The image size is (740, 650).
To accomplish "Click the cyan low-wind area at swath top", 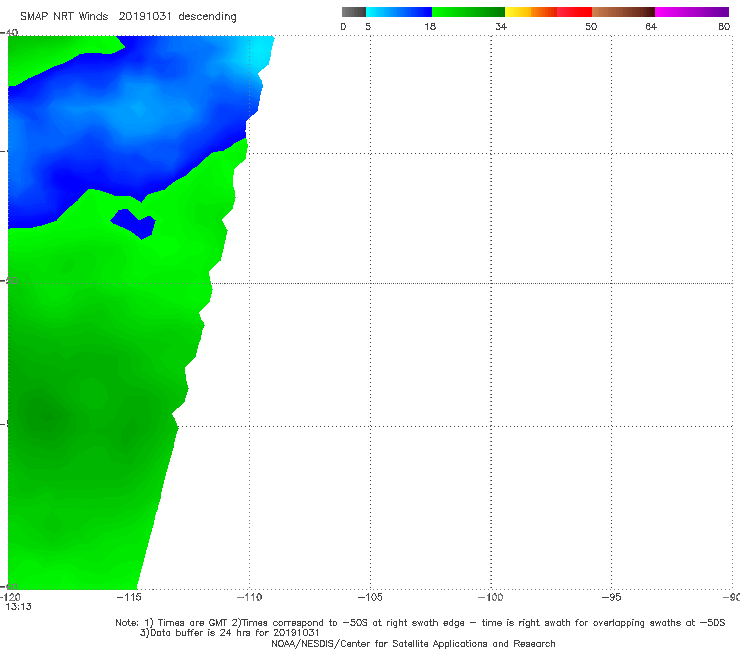I will (x=261, y=52).
